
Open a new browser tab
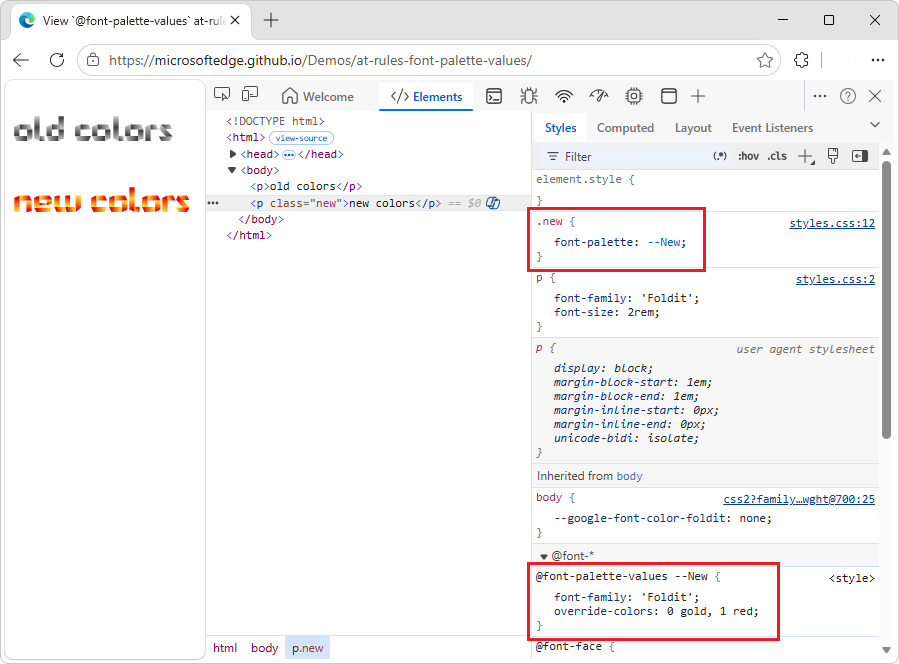tap(271, 21)
